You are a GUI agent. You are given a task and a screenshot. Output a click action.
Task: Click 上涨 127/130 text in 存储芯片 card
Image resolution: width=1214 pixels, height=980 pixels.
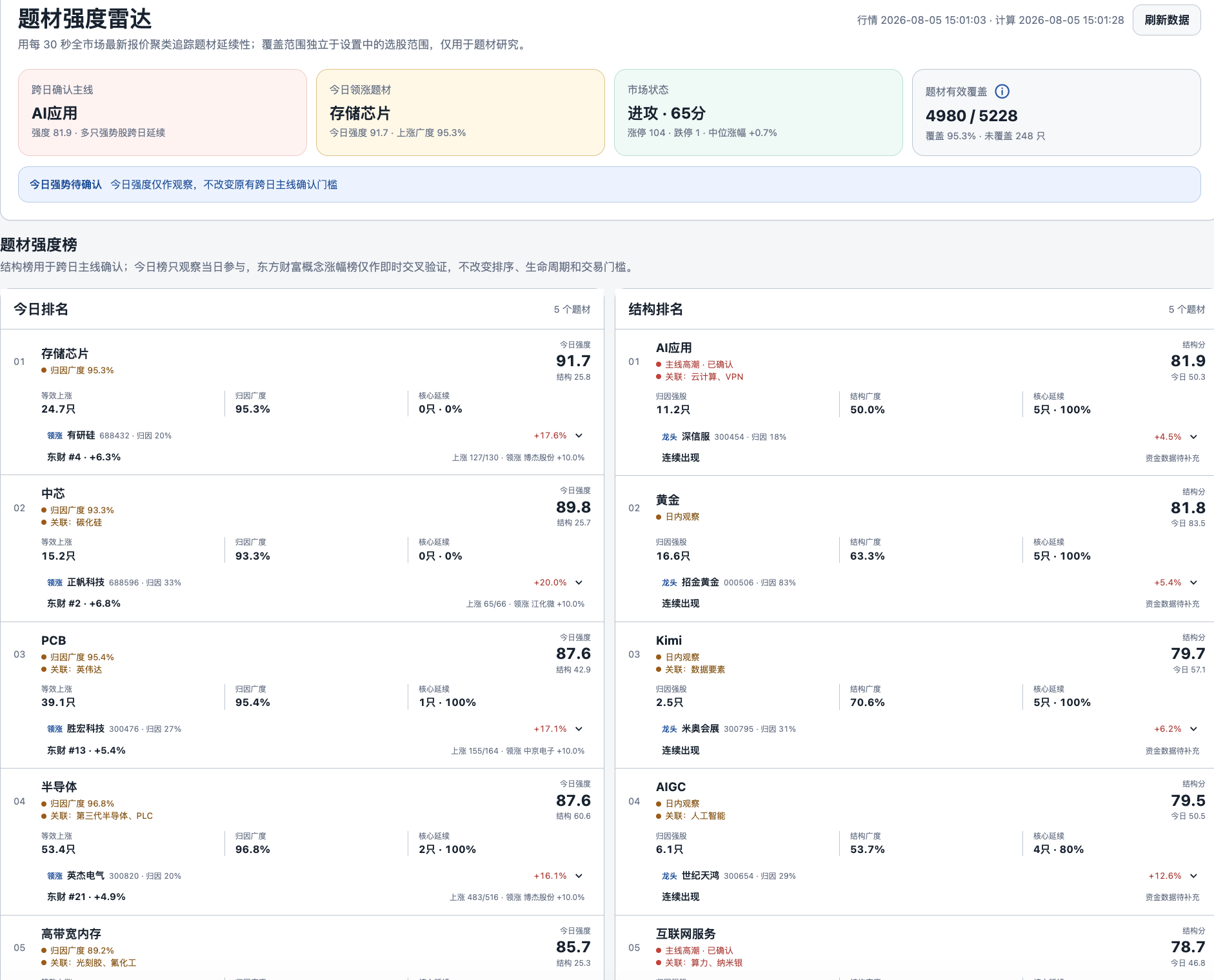pyautogui.click(x=475, y=458)
